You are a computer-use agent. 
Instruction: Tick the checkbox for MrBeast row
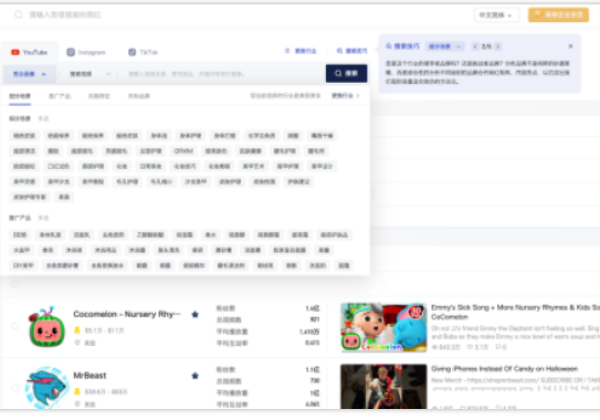15,387
